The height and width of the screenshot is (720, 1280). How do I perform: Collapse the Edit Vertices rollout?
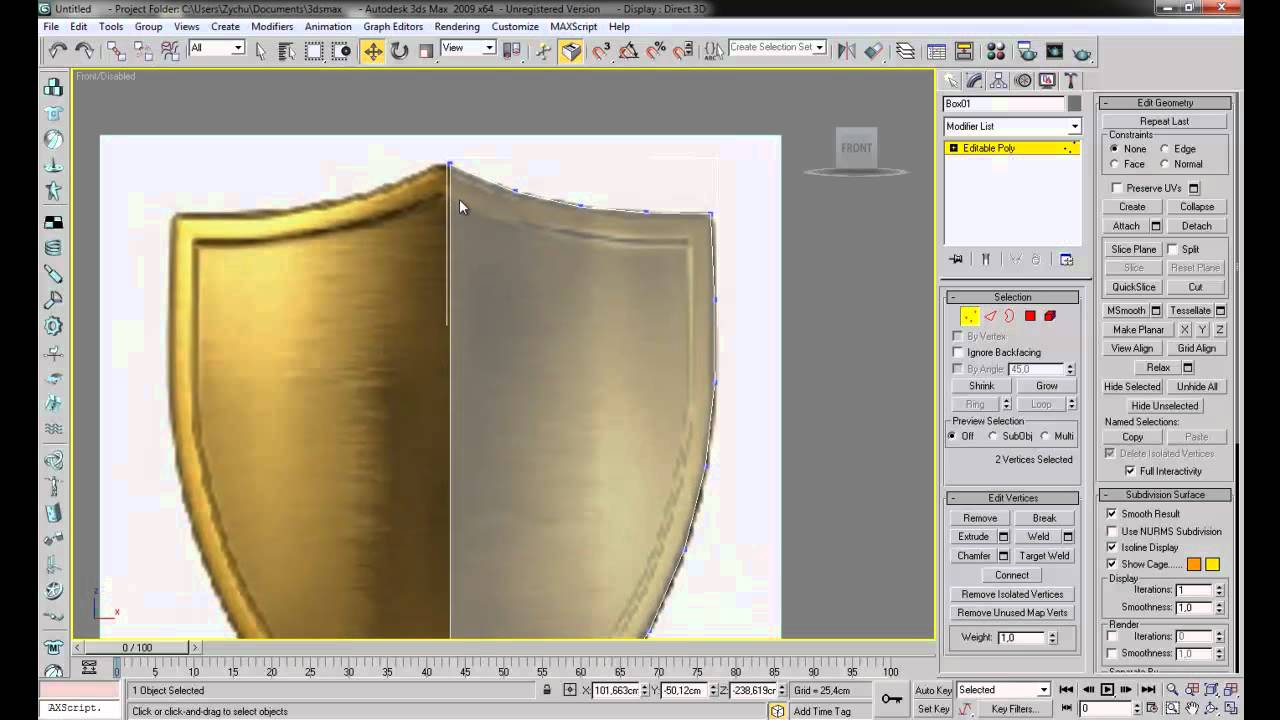(x=1012, y=498)
